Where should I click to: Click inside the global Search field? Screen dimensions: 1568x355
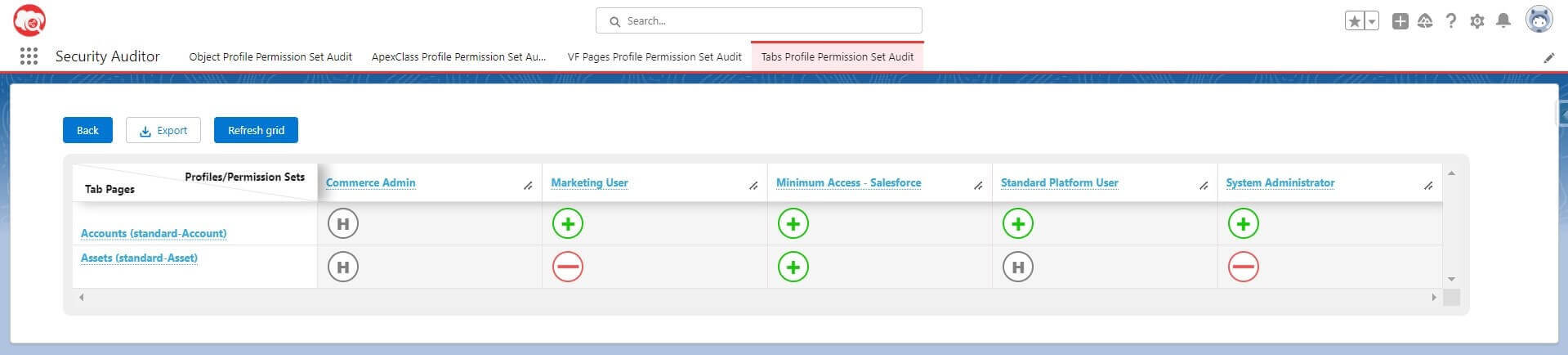click(x=759, y=20)
